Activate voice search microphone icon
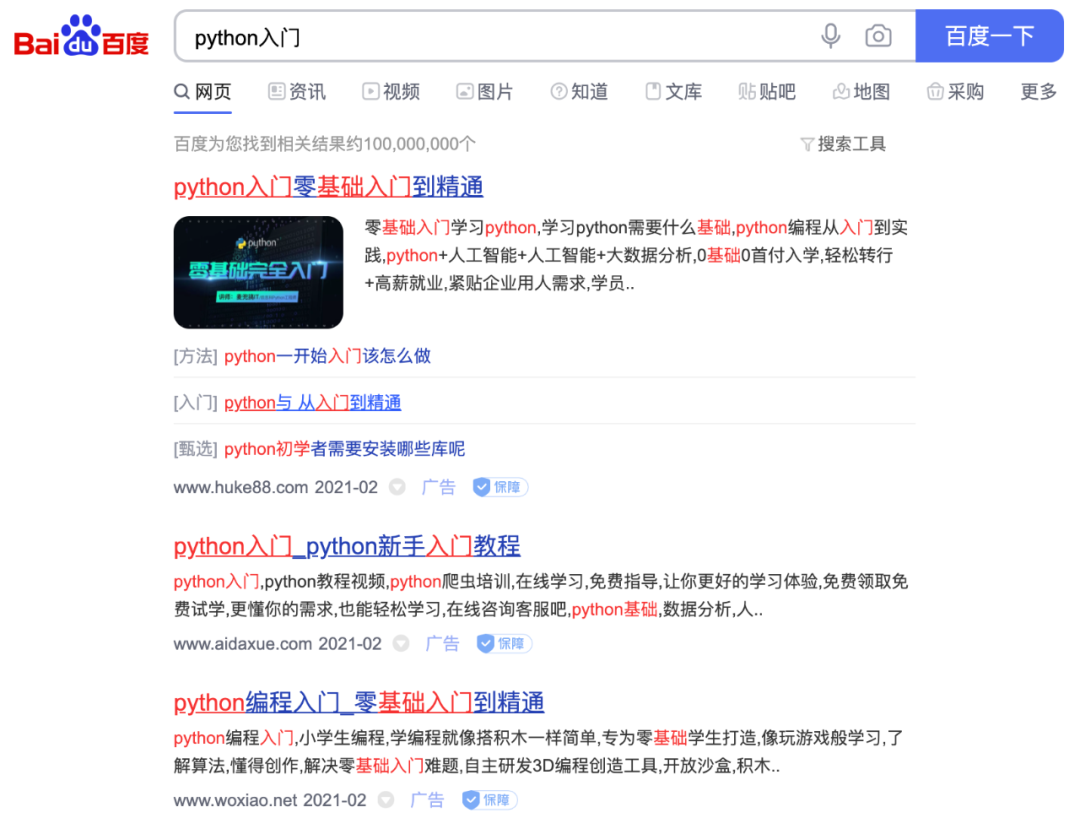The image size is (1080, 818). point(831,36)
